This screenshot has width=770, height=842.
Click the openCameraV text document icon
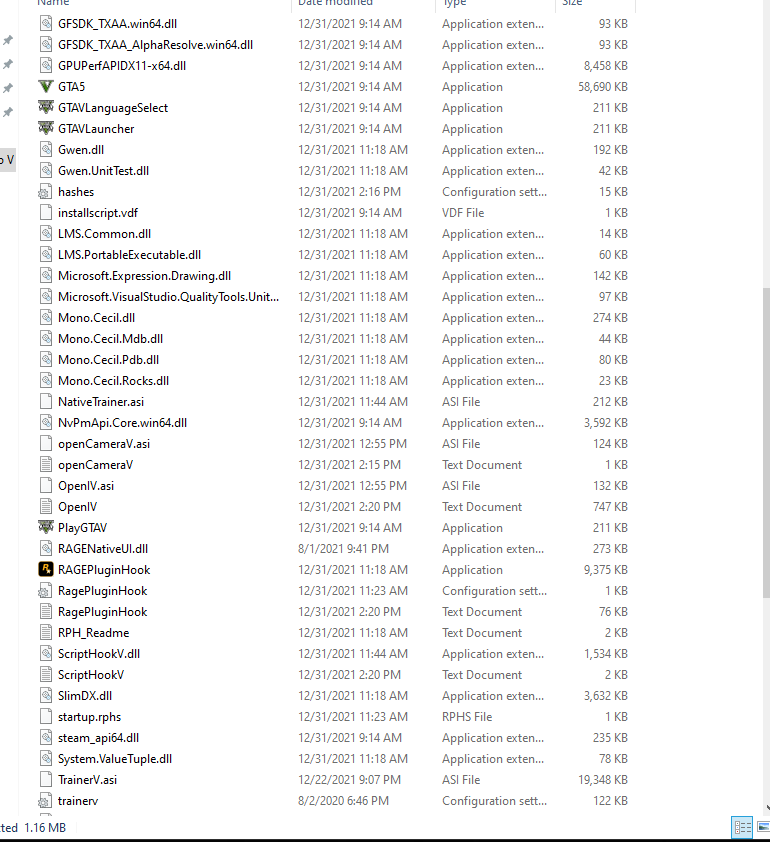(46, 464)
